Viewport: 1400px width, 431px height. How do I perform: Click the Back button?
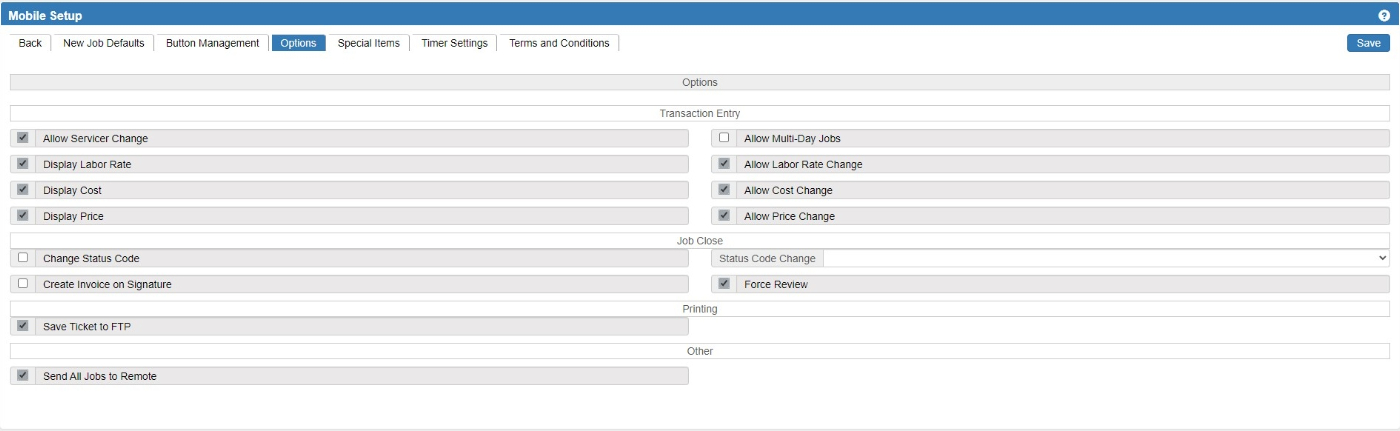point(30,43)
